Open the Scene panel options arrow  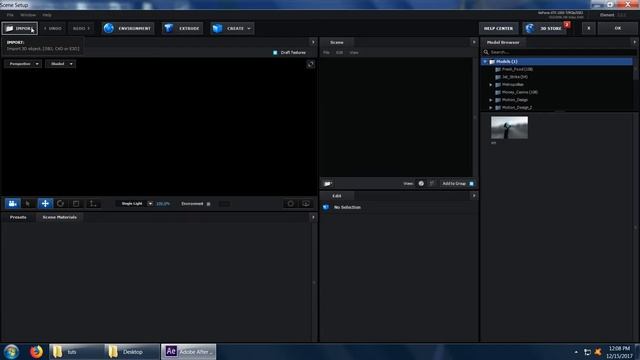click(474, 42)
